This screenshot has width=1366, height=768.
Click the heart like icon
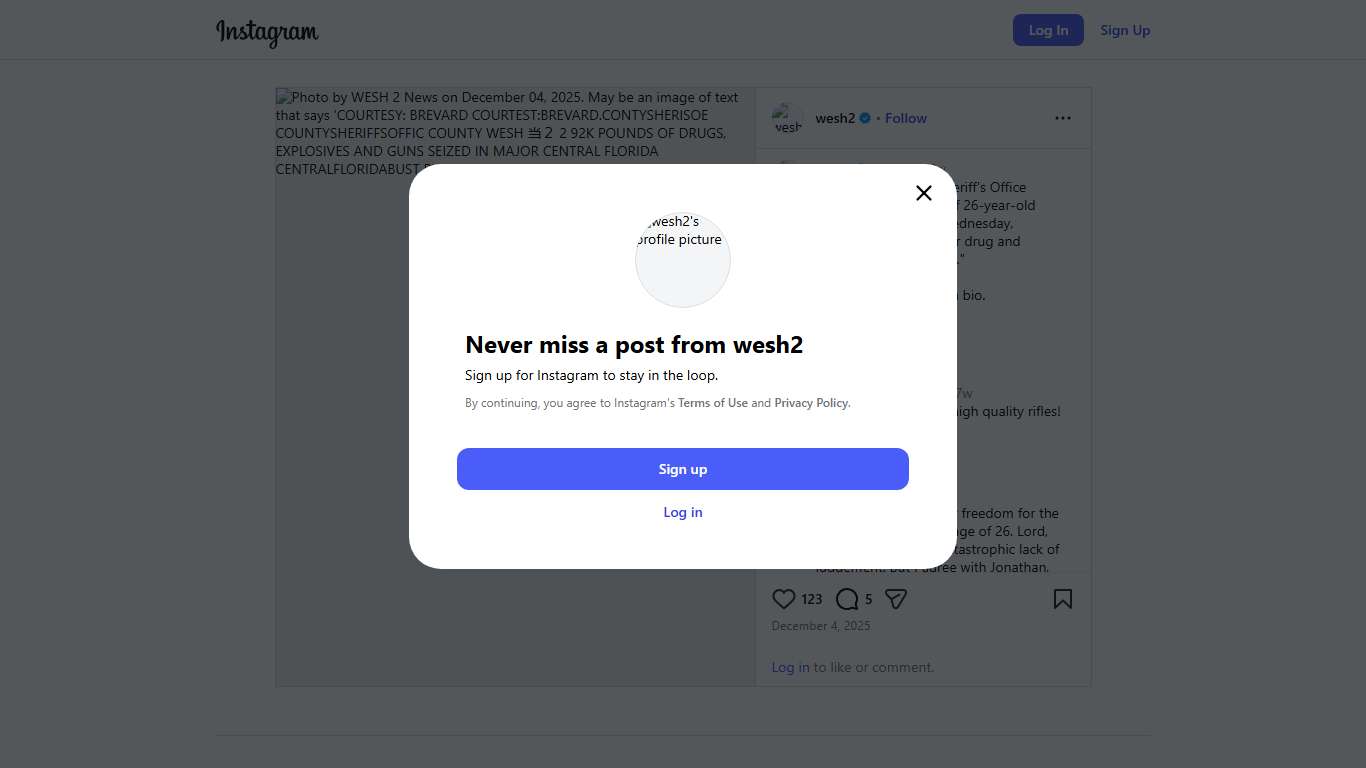[784, 599]
